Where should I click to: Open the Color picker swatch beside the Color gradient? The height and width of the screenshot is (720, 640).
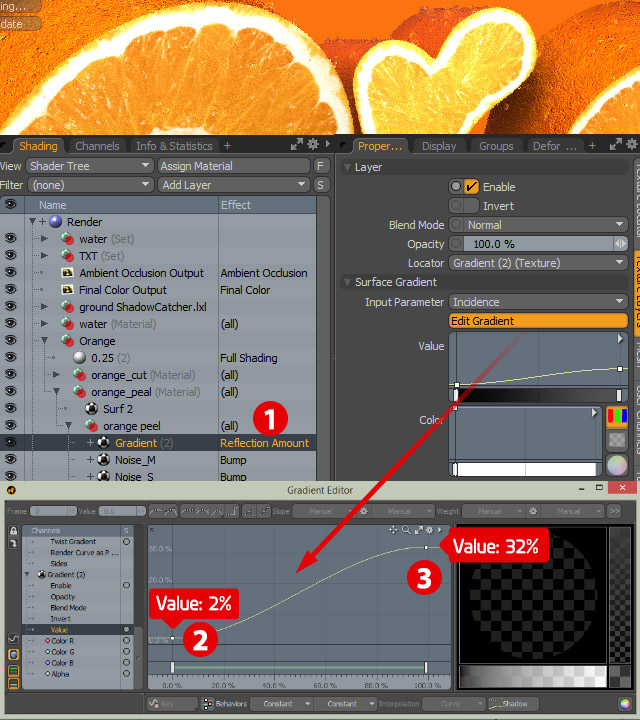tap(617, 416)
